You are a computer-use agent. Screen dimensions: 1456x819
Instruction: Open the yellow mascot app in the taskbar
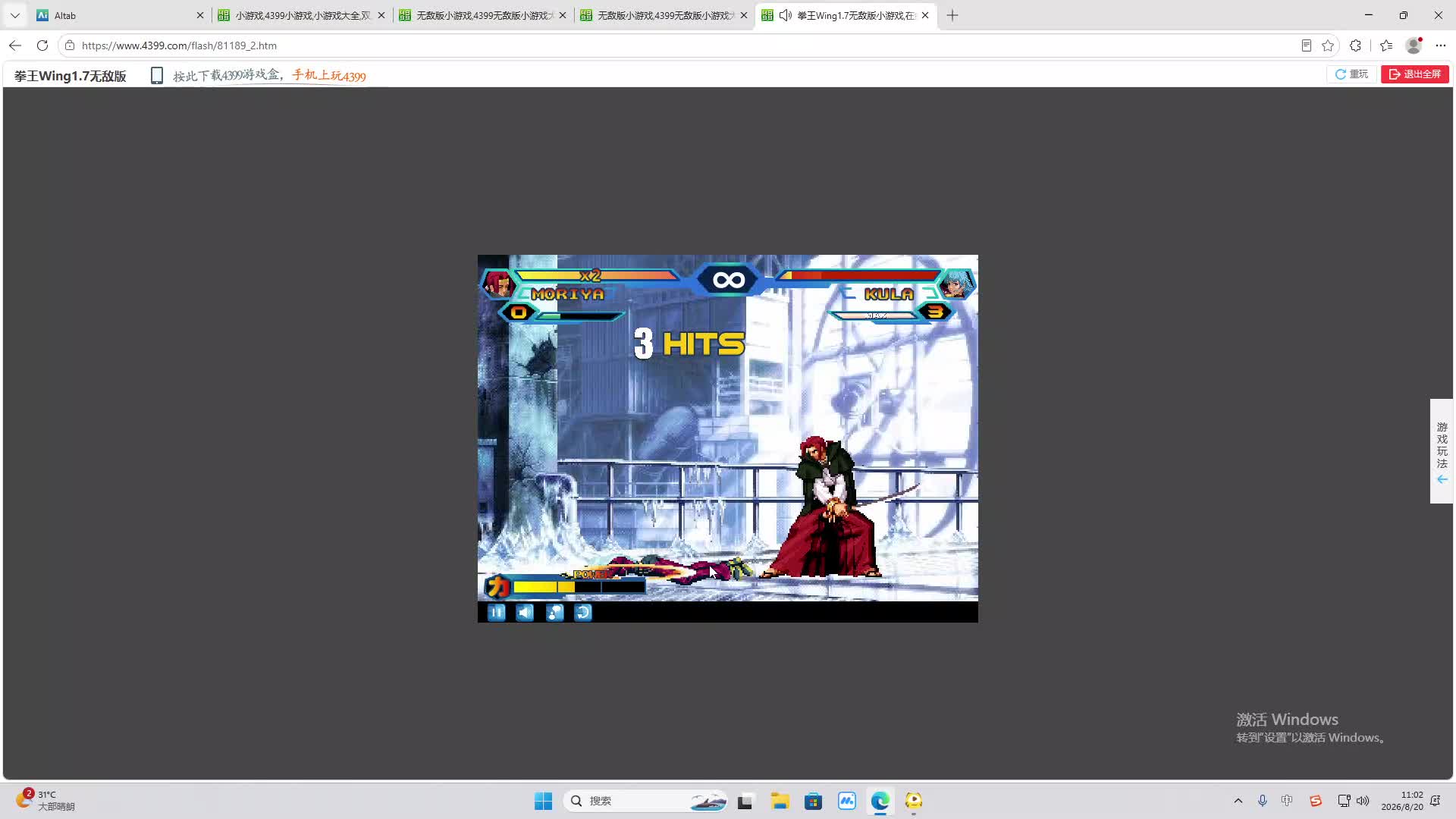[x=913, y=801]
